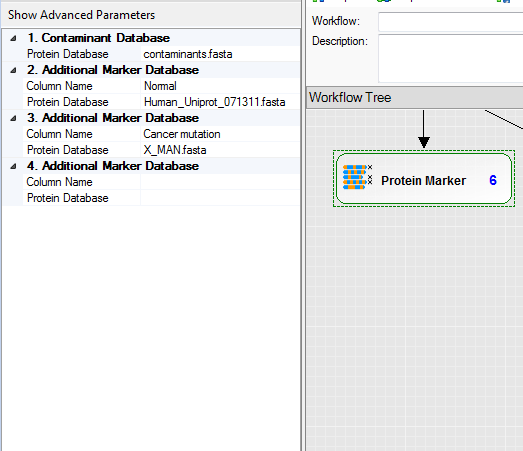Screen dimensions: 523x451
Task: Click 1. Contaminant Database heading
Action: [99, 38]
